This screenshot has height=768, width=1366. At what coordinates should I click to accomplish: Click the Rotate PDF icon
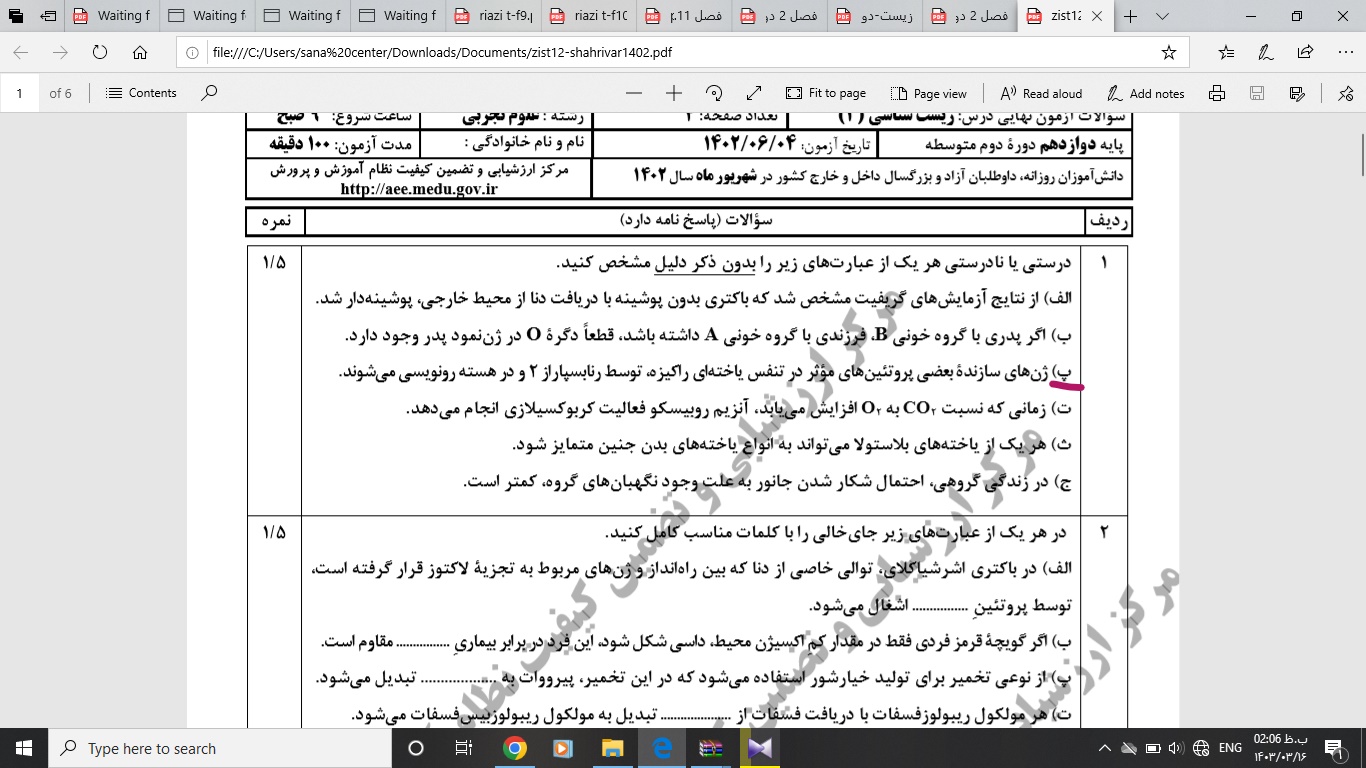click(714, 93)
